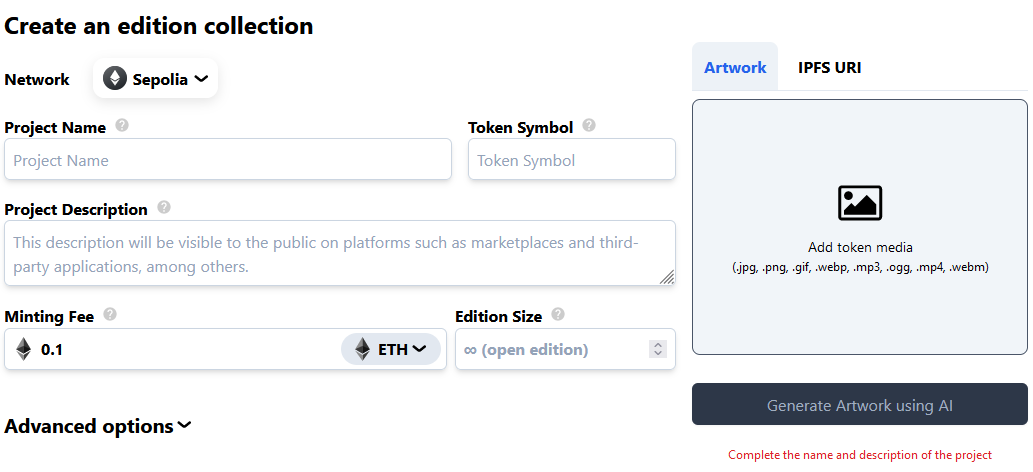Expand the Advanced options section
The image size is (1033, 472).
pos(98,426)
